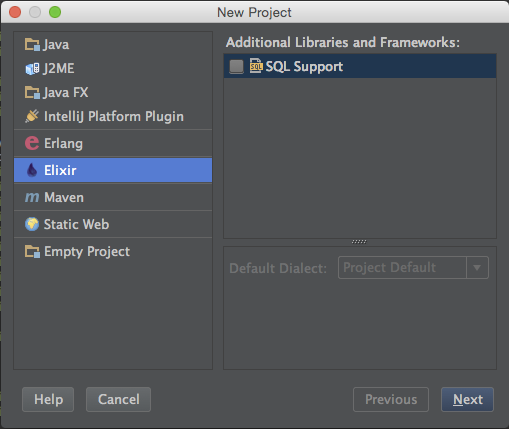This screenshot has height=429, width=509.
Task: Pick the Erlang logo icon
Action: click(32, 143)
